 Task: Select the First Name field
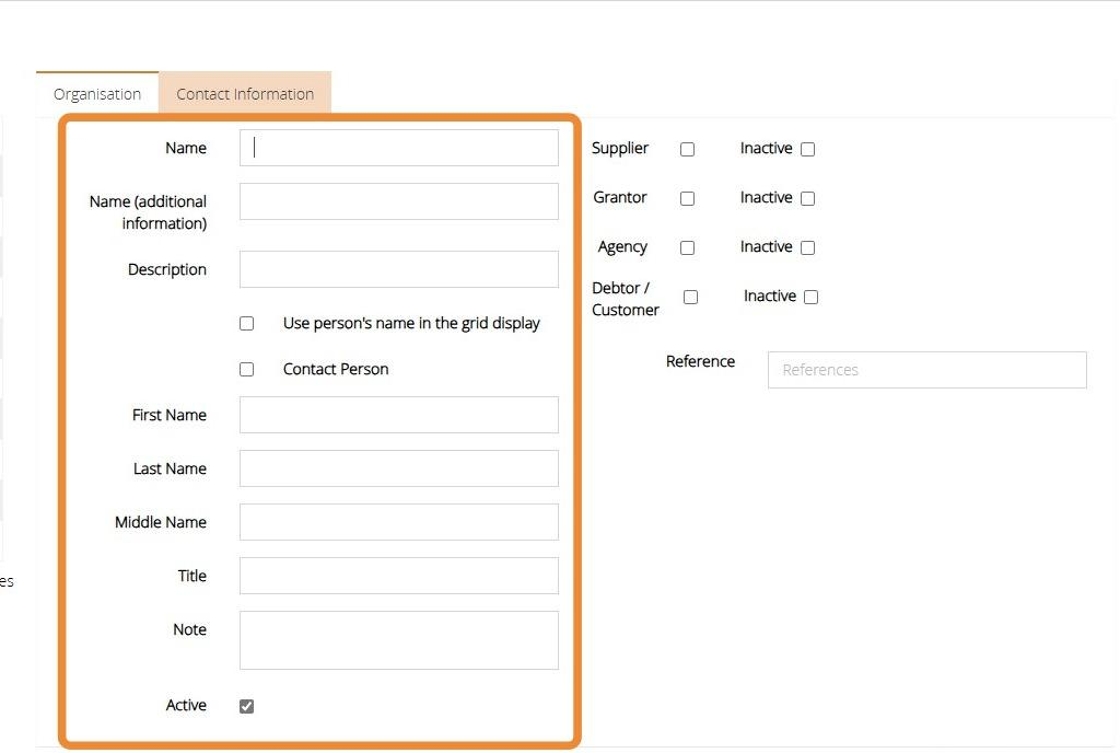(399, 415)
